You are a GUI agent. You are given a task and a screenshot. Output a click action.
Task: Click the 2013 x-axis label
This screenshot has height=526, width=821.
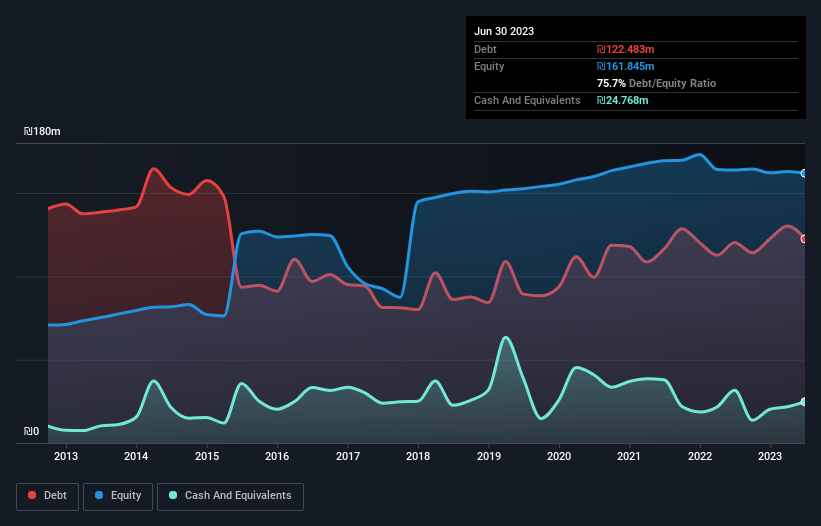tap(66, 456)
